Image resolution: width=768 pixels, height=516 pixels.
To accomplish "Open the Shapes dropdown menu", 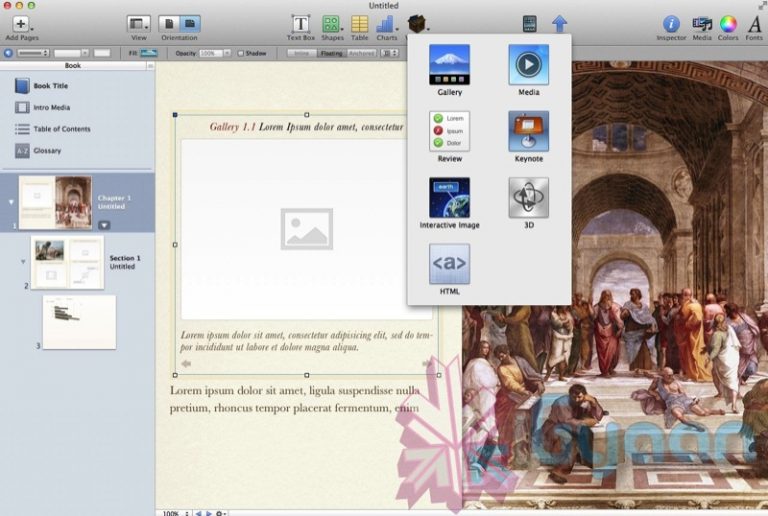I will (x=332, y=24).
